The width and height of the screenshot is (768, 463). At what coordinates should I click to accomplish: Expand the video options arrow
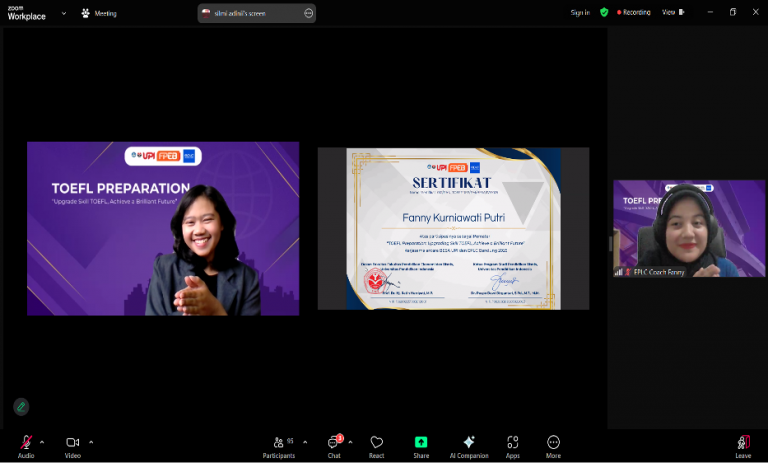91,442
